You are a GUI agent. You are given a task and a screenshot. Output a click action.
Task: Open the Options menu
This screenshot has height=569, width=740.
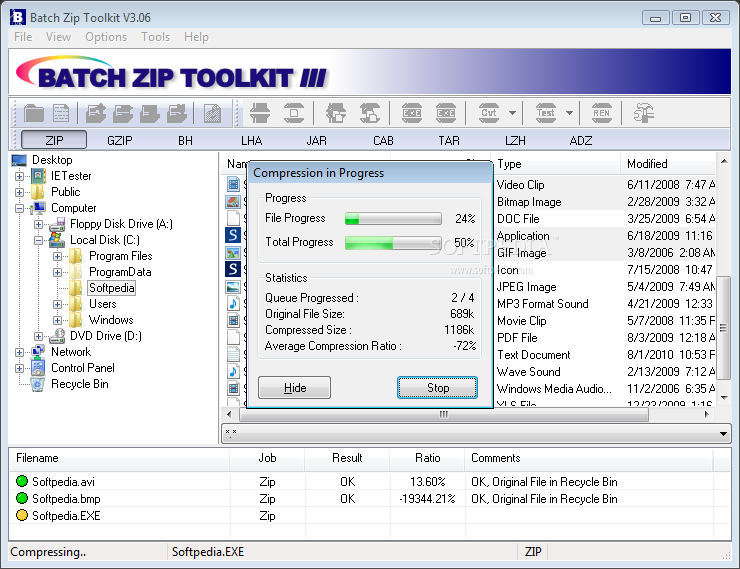point(106,37)
